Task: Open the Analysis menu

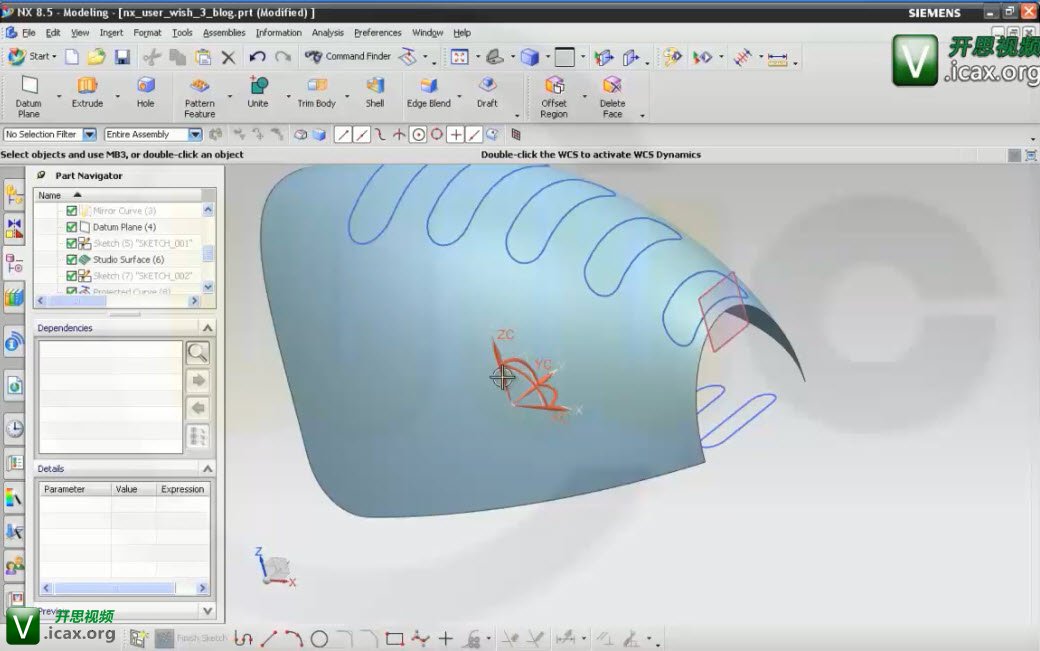Action: [x=327, y=33]
